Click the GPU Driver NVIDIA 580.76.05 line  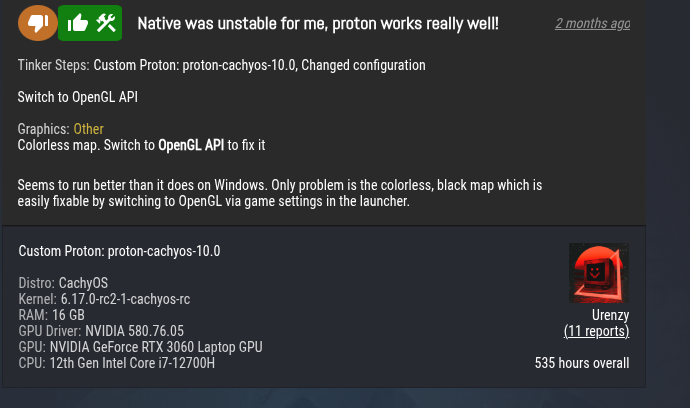[101, 331]
